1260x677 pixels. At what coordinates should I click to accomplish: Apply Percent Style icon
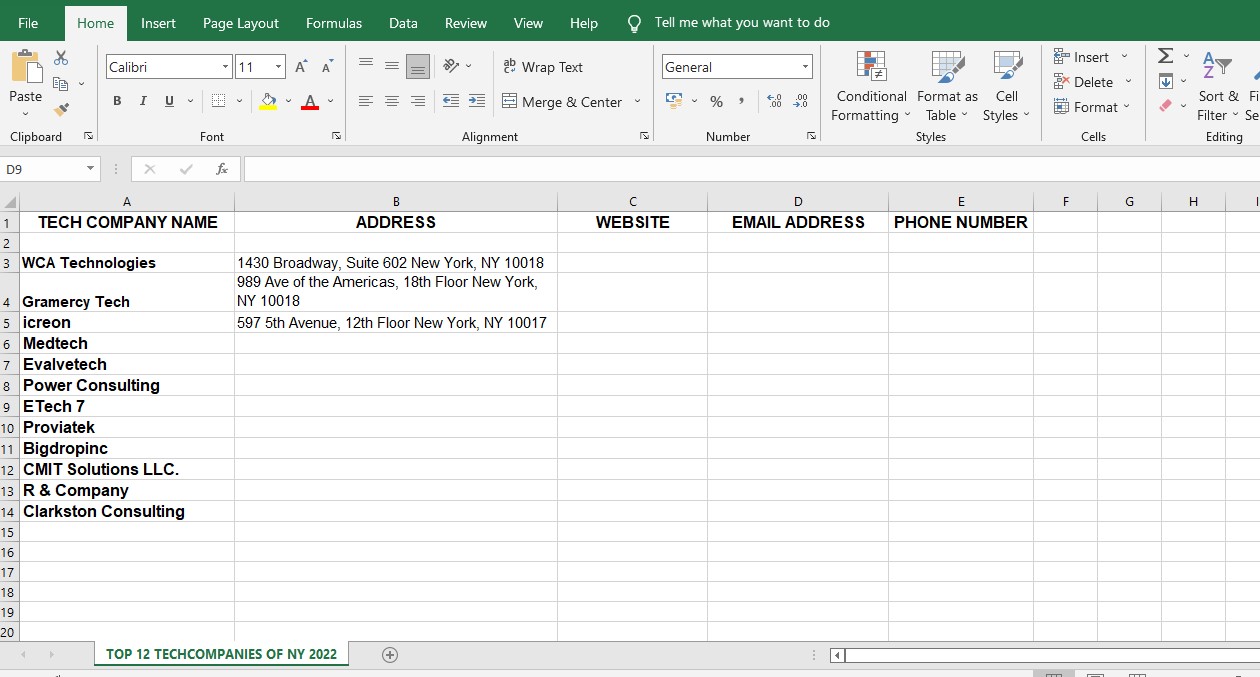pos(716,101)
